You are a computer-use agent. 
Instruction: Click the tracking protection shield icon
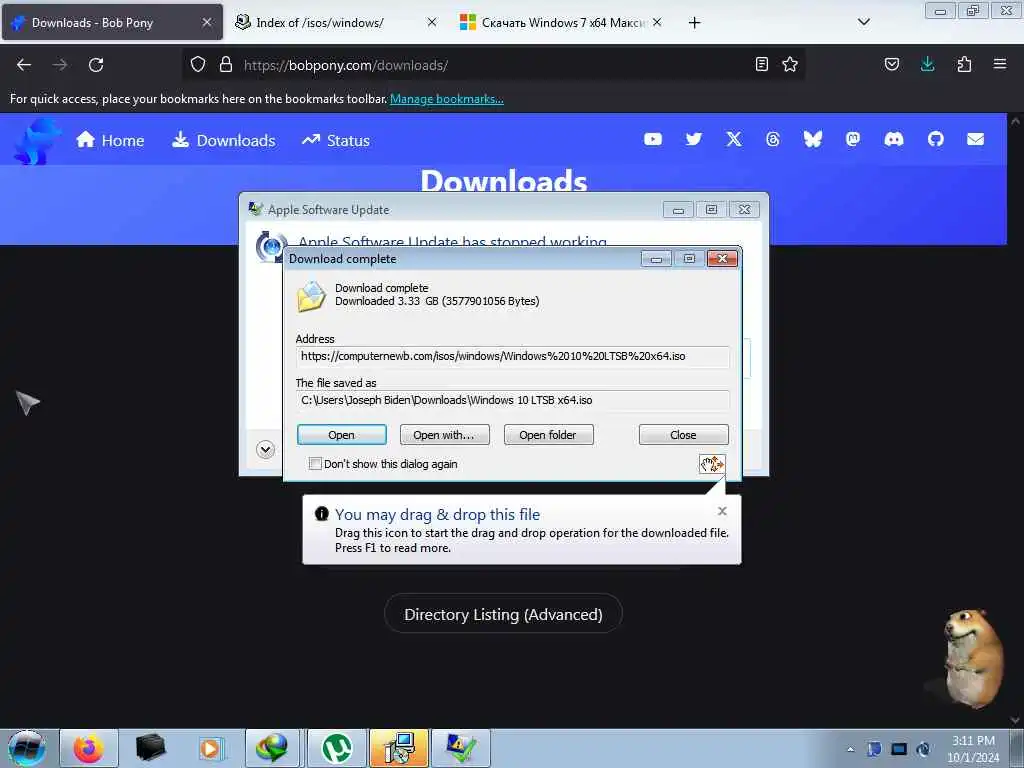click(198, 65)
